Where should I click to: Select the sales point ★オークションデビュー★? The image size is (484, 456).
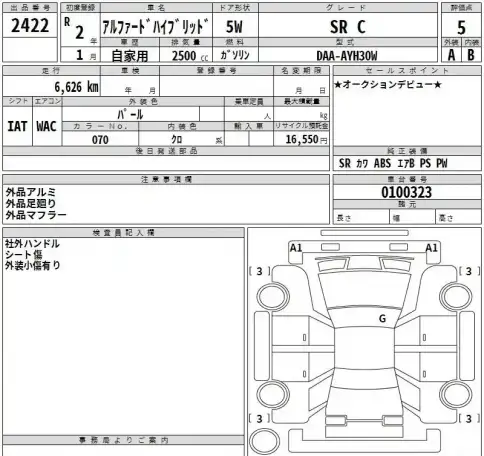[x=388, y=85]
